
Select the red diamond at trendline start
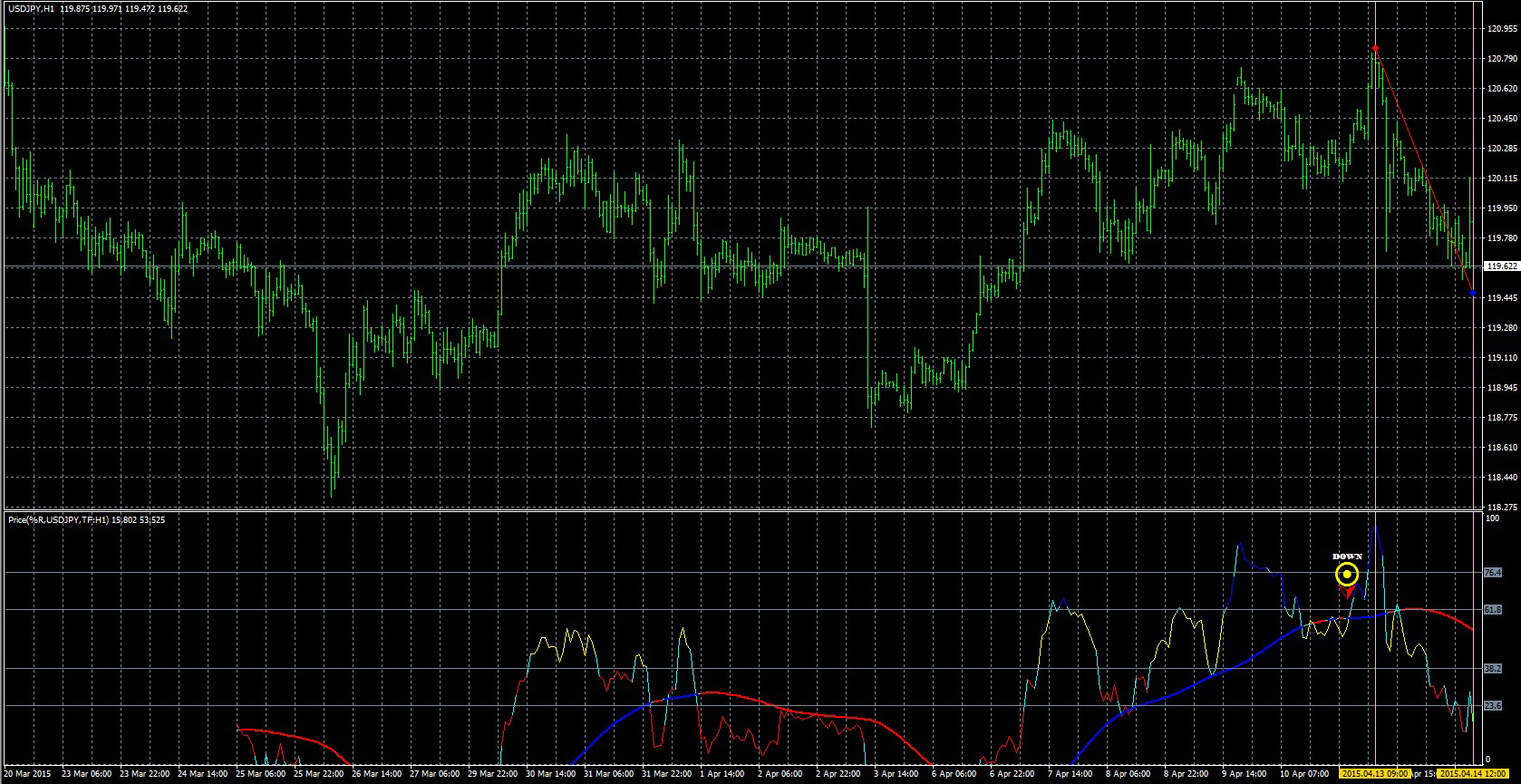tap(1375, 48)
